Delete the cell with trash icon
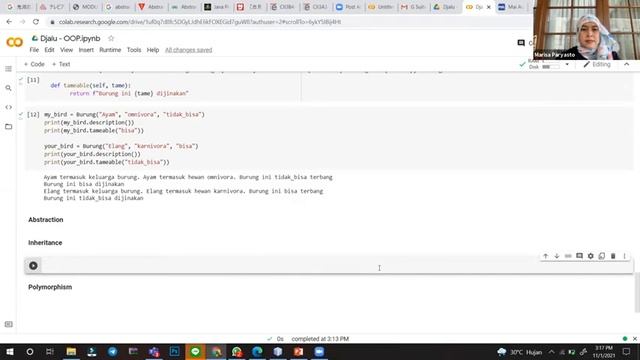The width and height of the screenshot is (640, 360). (x=613, y=256)
